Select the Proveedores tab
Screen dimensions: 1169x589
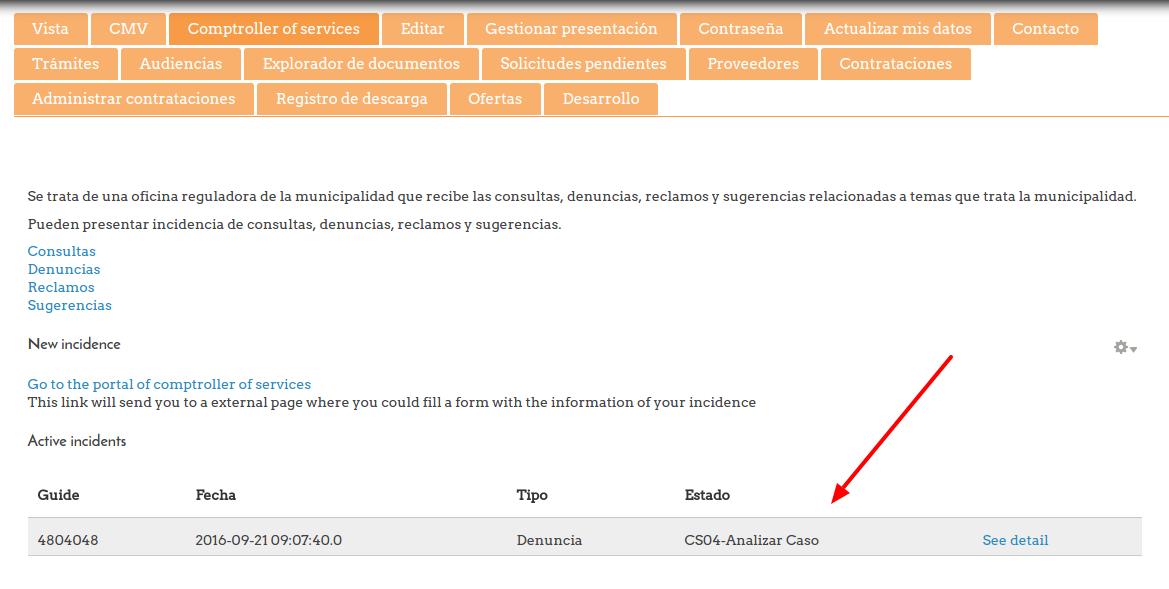[x=753, y=64]
